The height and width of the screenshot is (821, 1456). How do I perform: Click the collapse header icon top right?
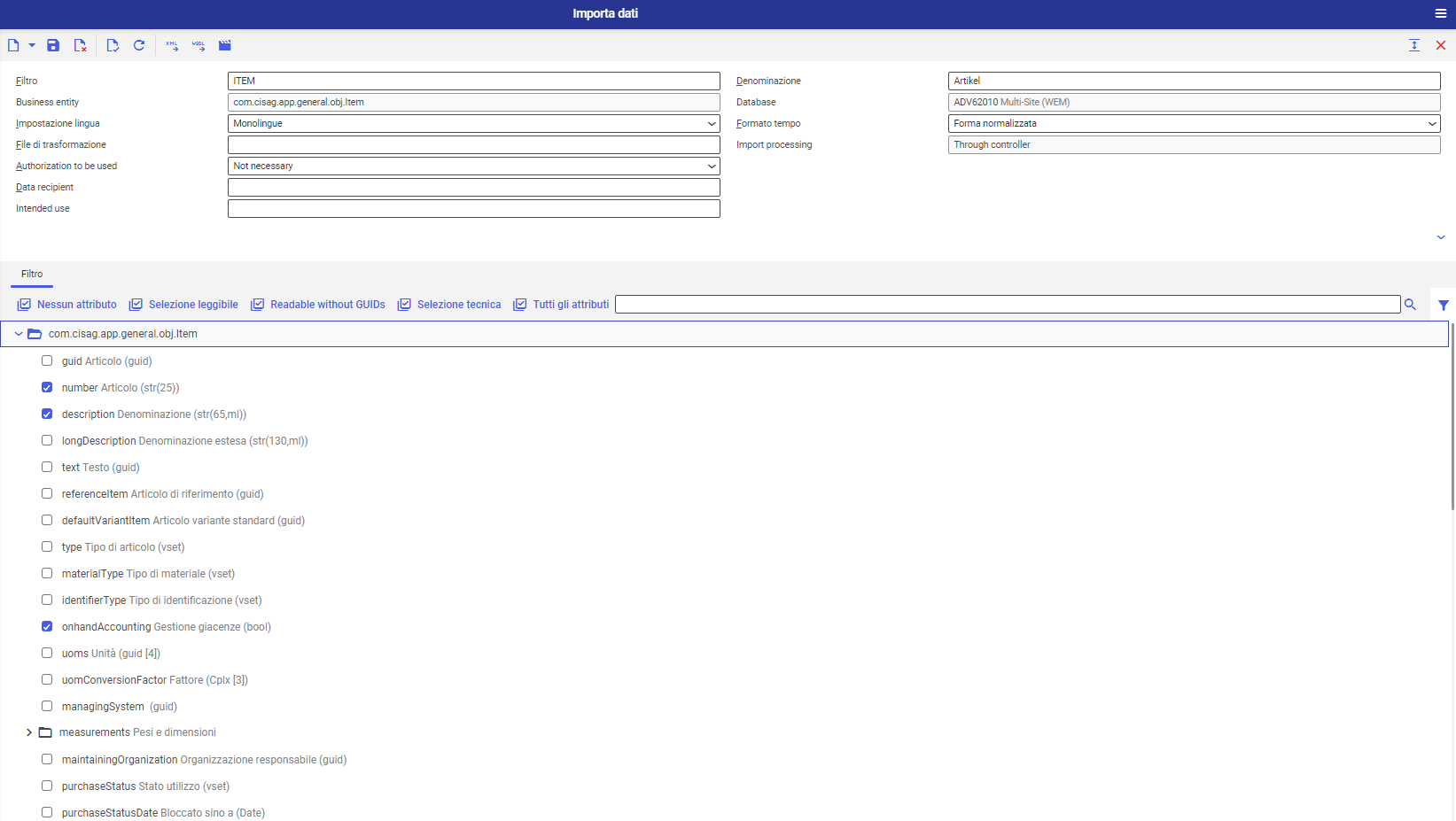[x=1414, y=45]
